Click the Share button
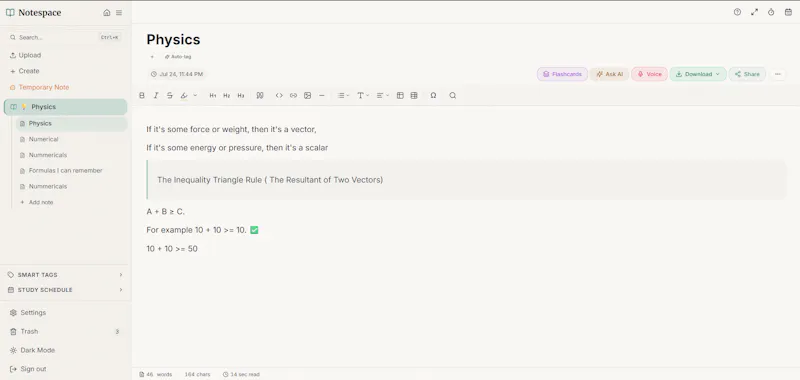The width and height of the screenshot is (800, 380). coord(747,74)
